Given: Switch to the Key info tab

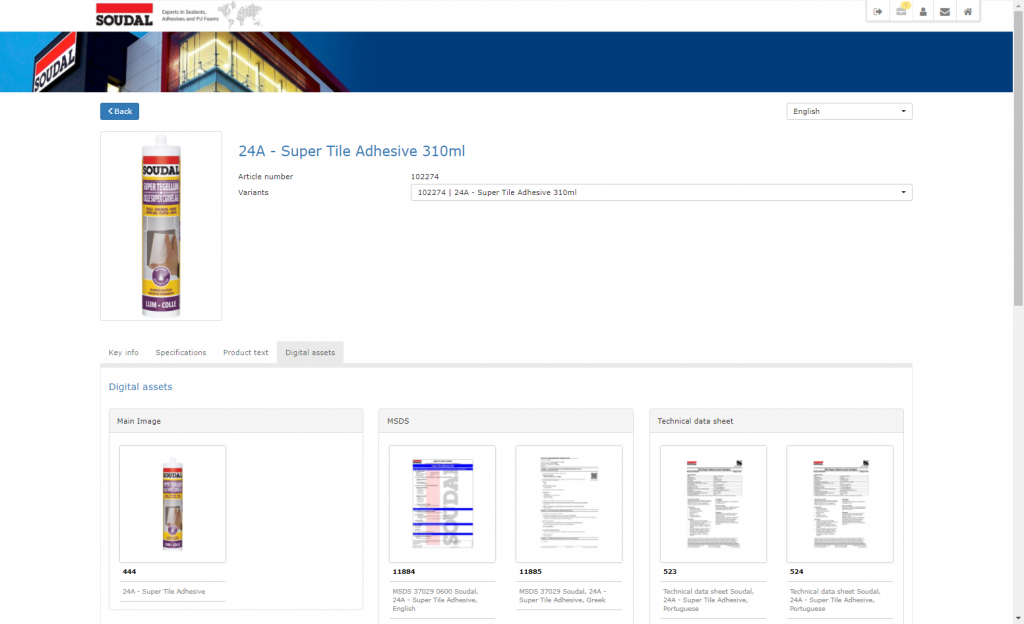Looking at the screenshot, I should pyautogui.click(x=124, y=353).
